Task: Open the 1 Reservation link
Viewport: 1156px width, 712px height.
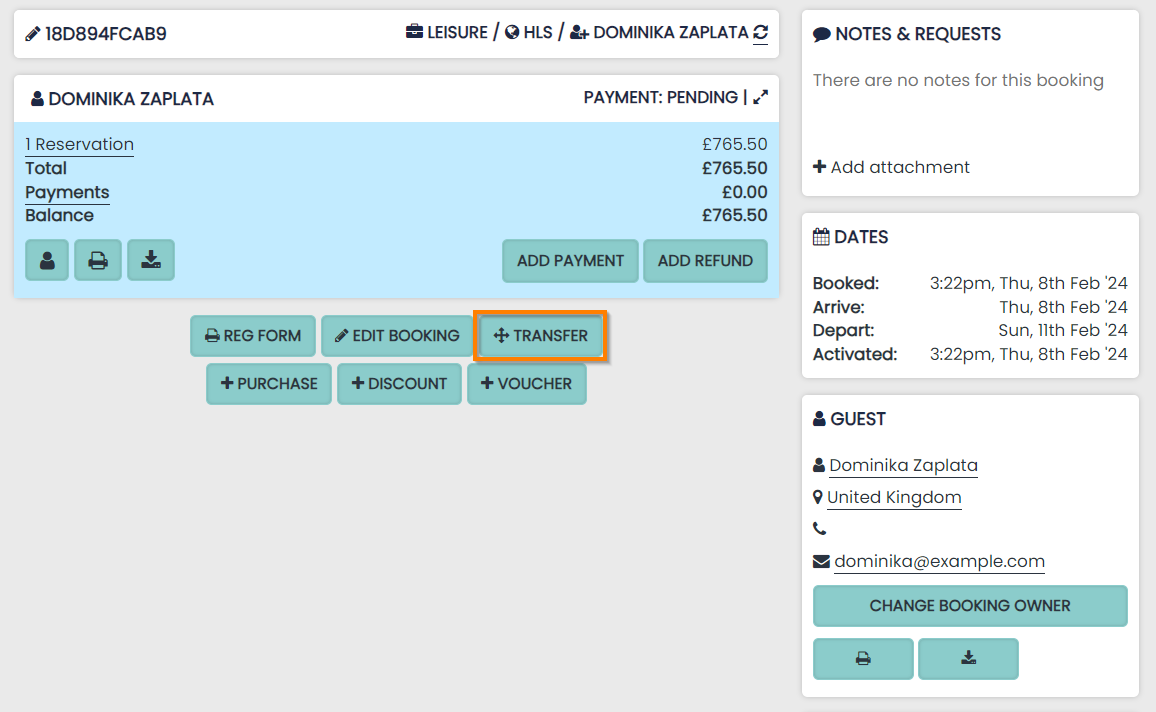Action: 79,144
